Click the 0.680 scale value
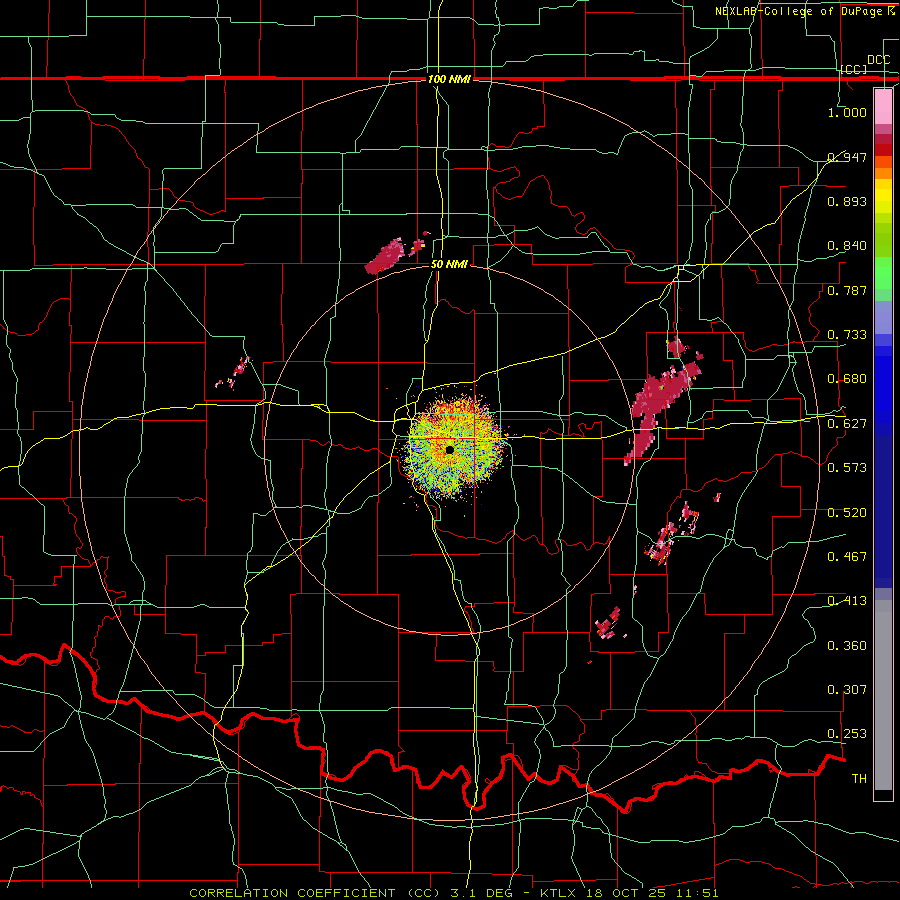Viewport: 900px width, 900px height. pyautogui.click(x=847, y=378)
